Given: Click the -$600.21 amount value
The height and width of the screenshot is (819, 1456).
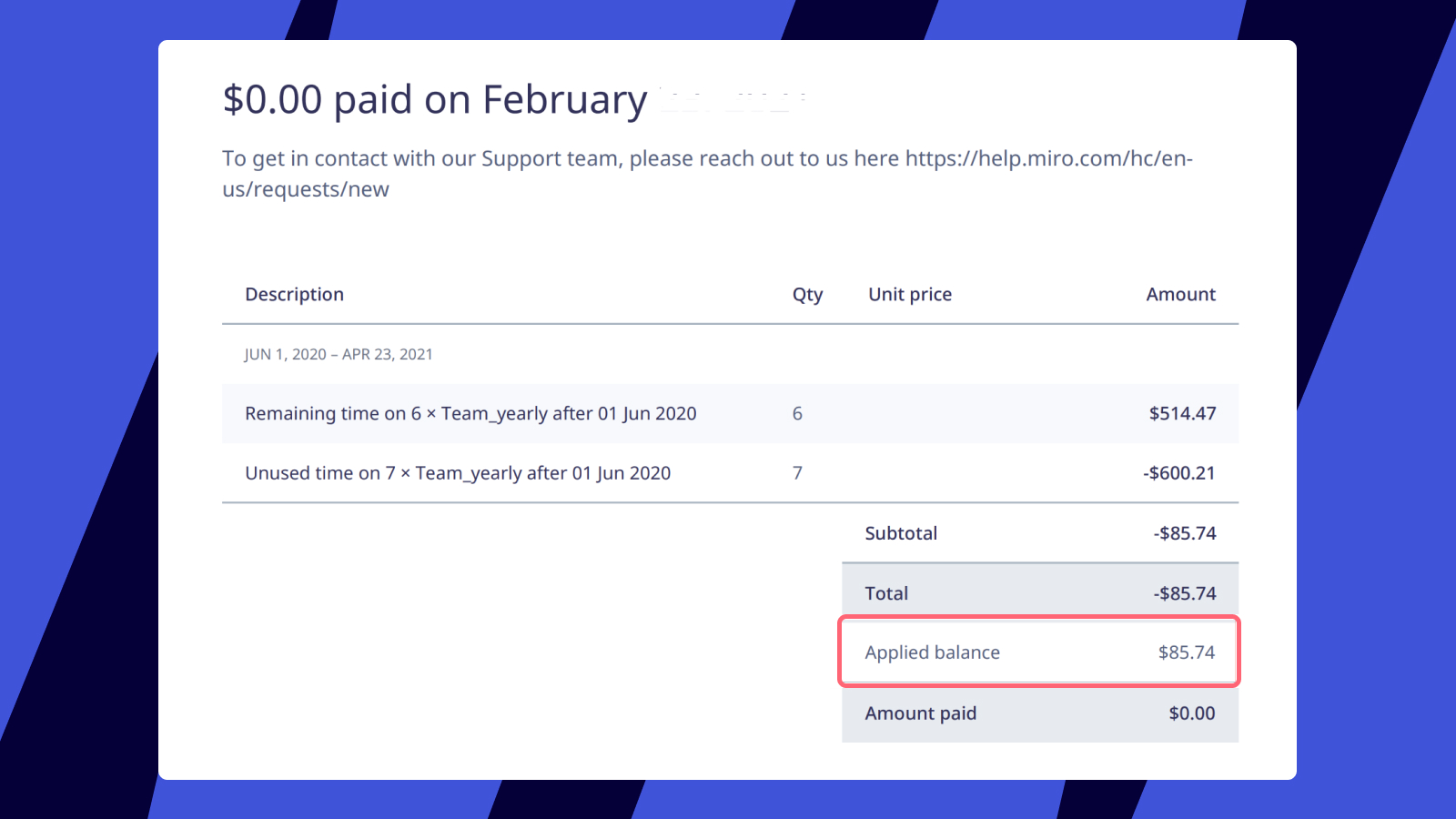Looking at the screenshot, I should click(x=1179, y=473).
